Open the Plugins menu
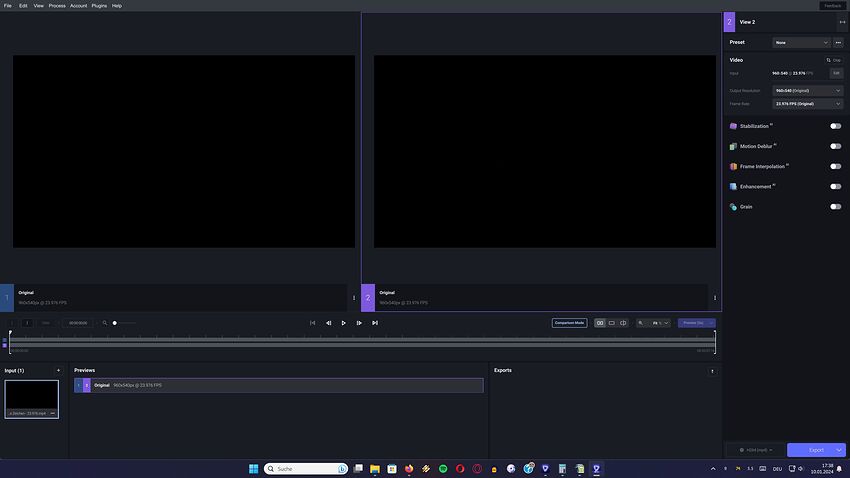Image resolution: width=850 pixels, height=478 pixels. [99, 6]
